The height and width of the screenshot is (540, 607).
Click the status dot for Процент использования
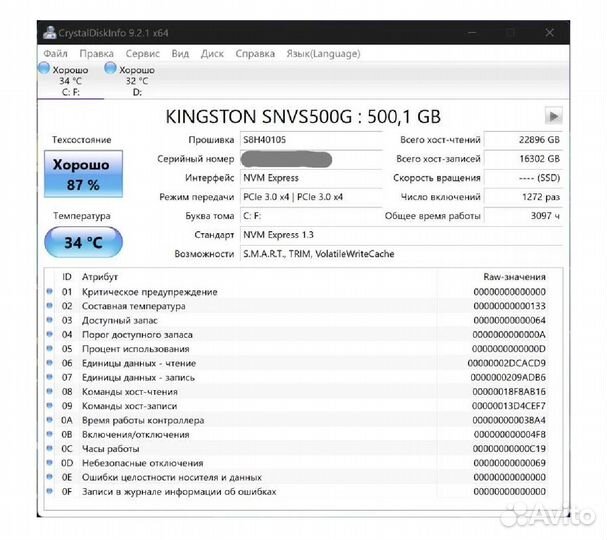coord(50,348)
